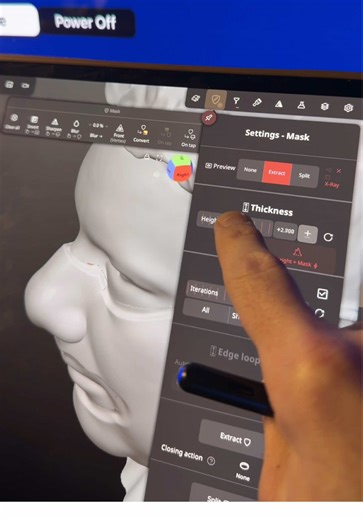Toggle the checkbox next to Iterations
Screen dimensions: 363x520
322,294
